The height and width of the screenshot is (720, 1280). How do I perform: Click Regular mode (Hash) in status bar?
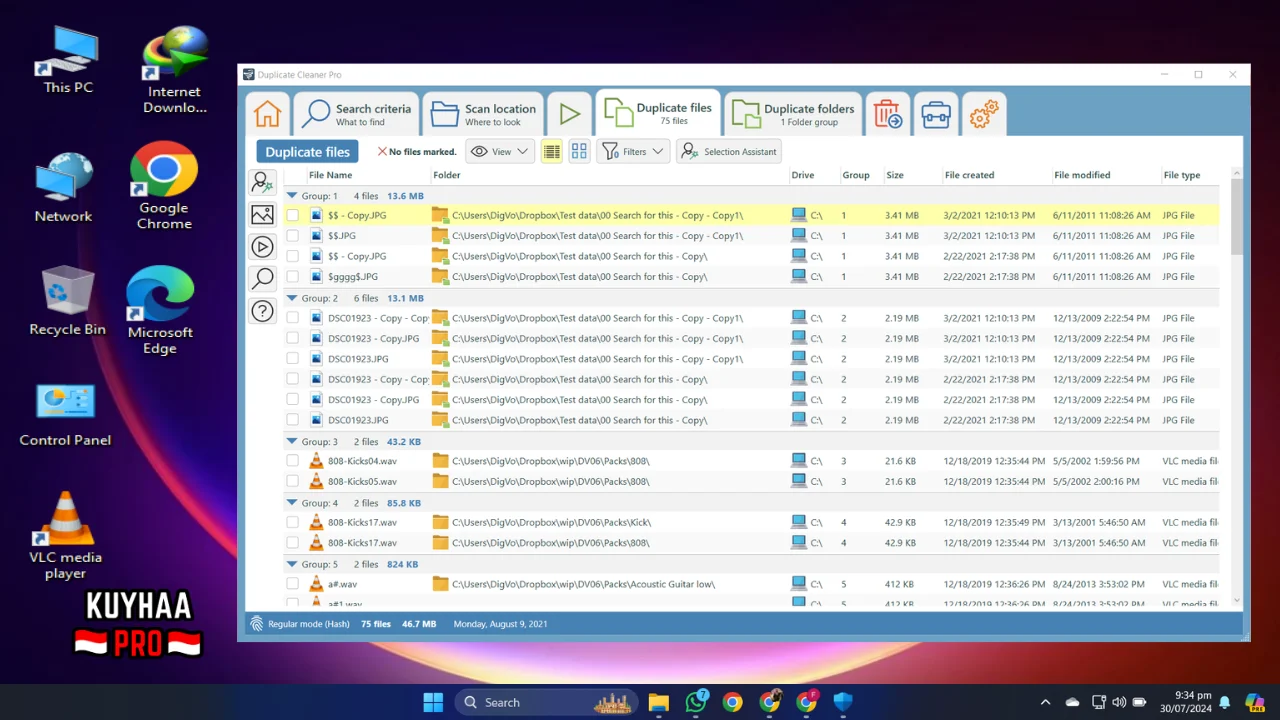[x=309, y=624]
